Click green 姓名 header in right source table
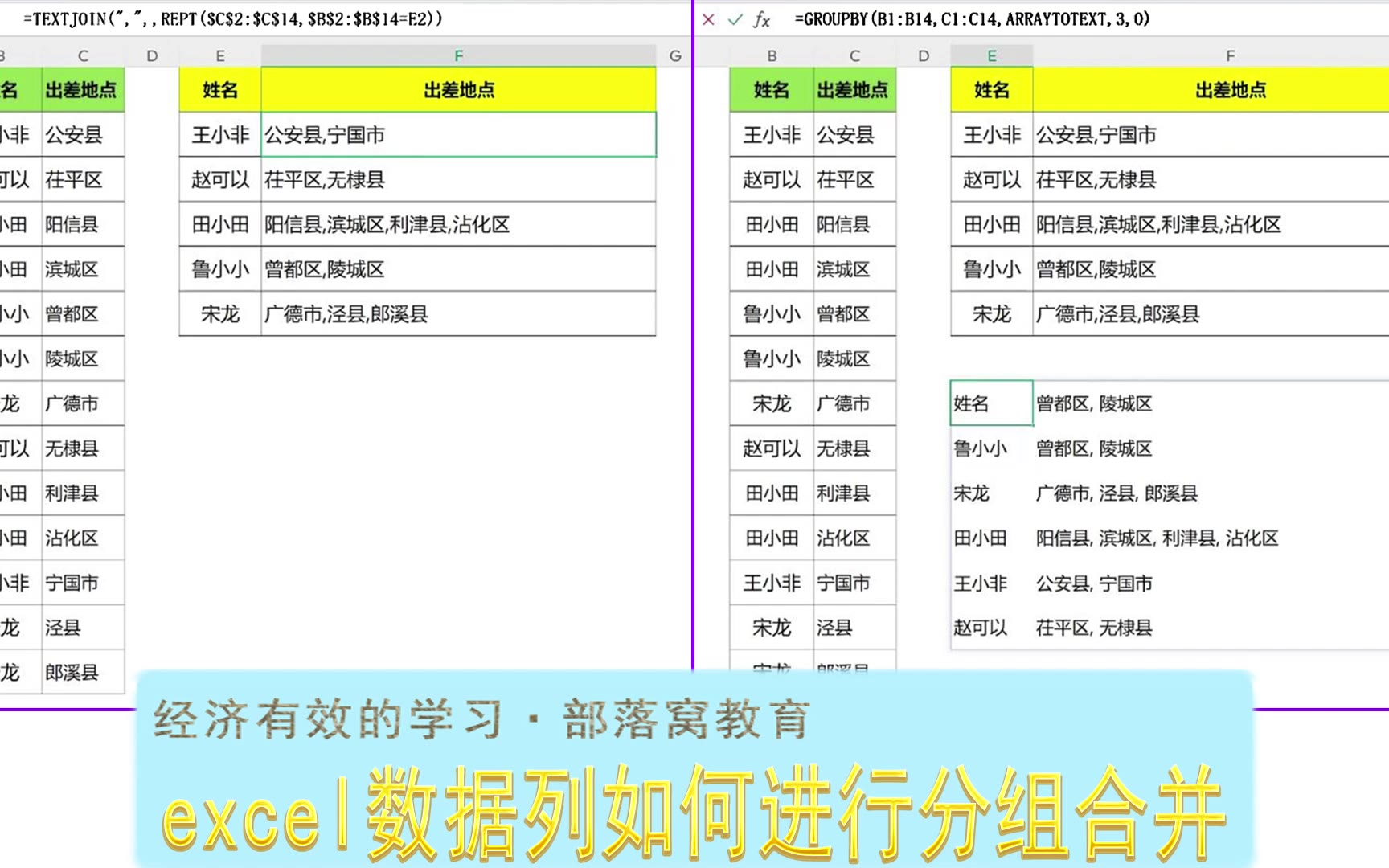 (x=771, y=90)
